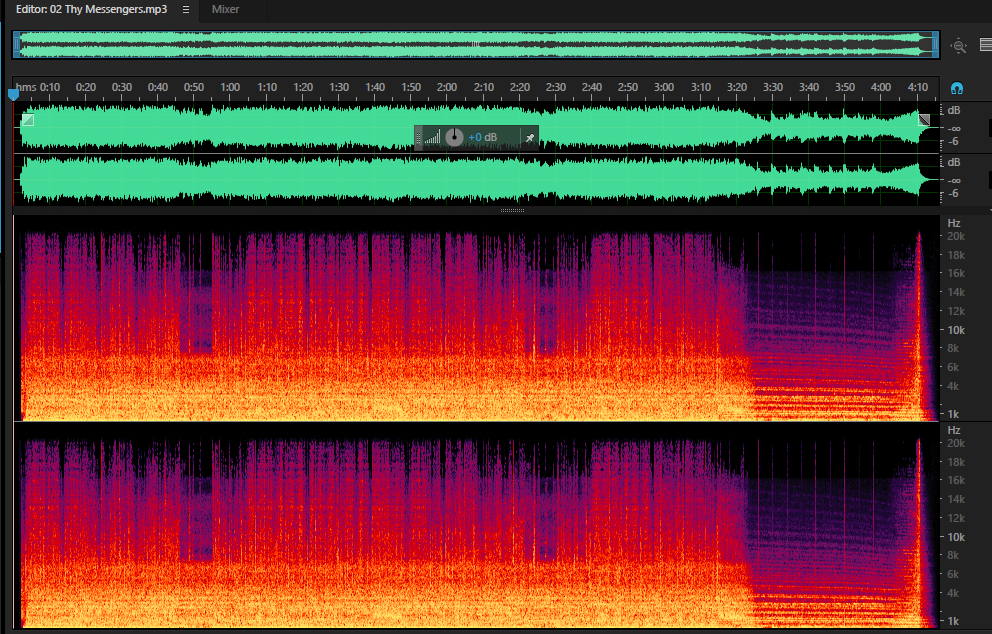Pin the volume HUD with the pushpin
This screenshot has height=634, width=992.
coord(530,137)
